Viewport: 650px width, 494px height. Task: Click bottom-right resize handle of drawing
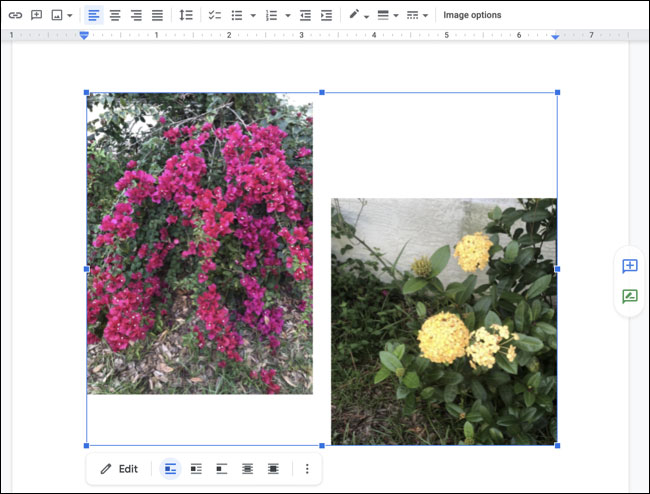(x=558, y=446)
